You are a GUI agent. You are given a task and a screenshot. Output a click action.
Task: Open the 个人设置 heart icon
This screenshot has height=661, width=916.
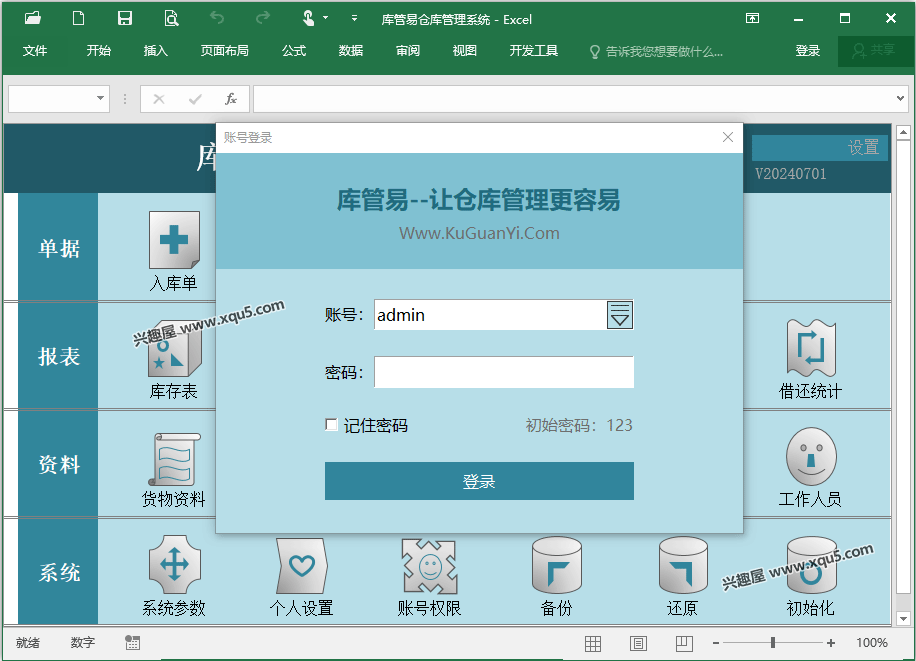click(301, 566)
